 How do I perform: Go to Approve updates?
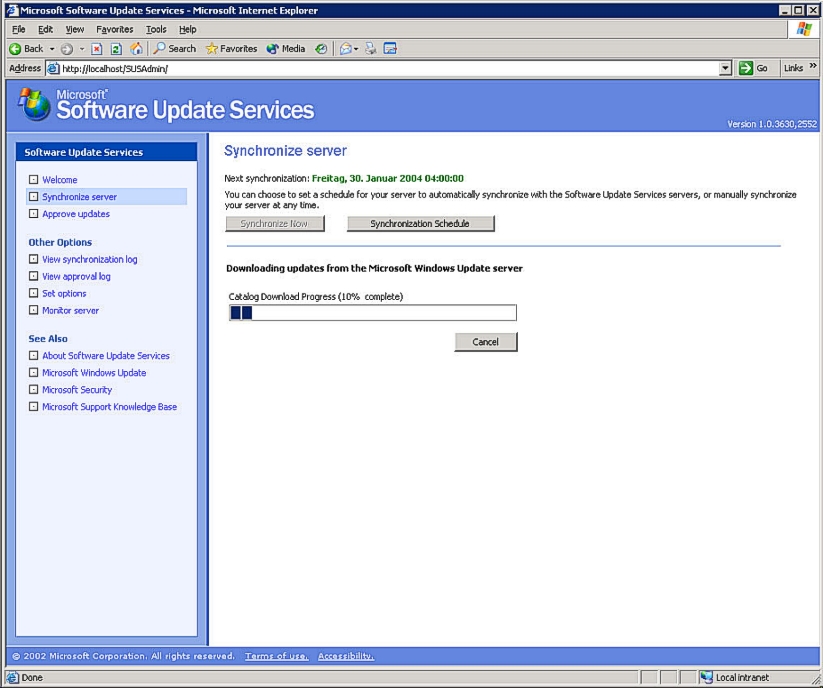click(x=76, y=214)
